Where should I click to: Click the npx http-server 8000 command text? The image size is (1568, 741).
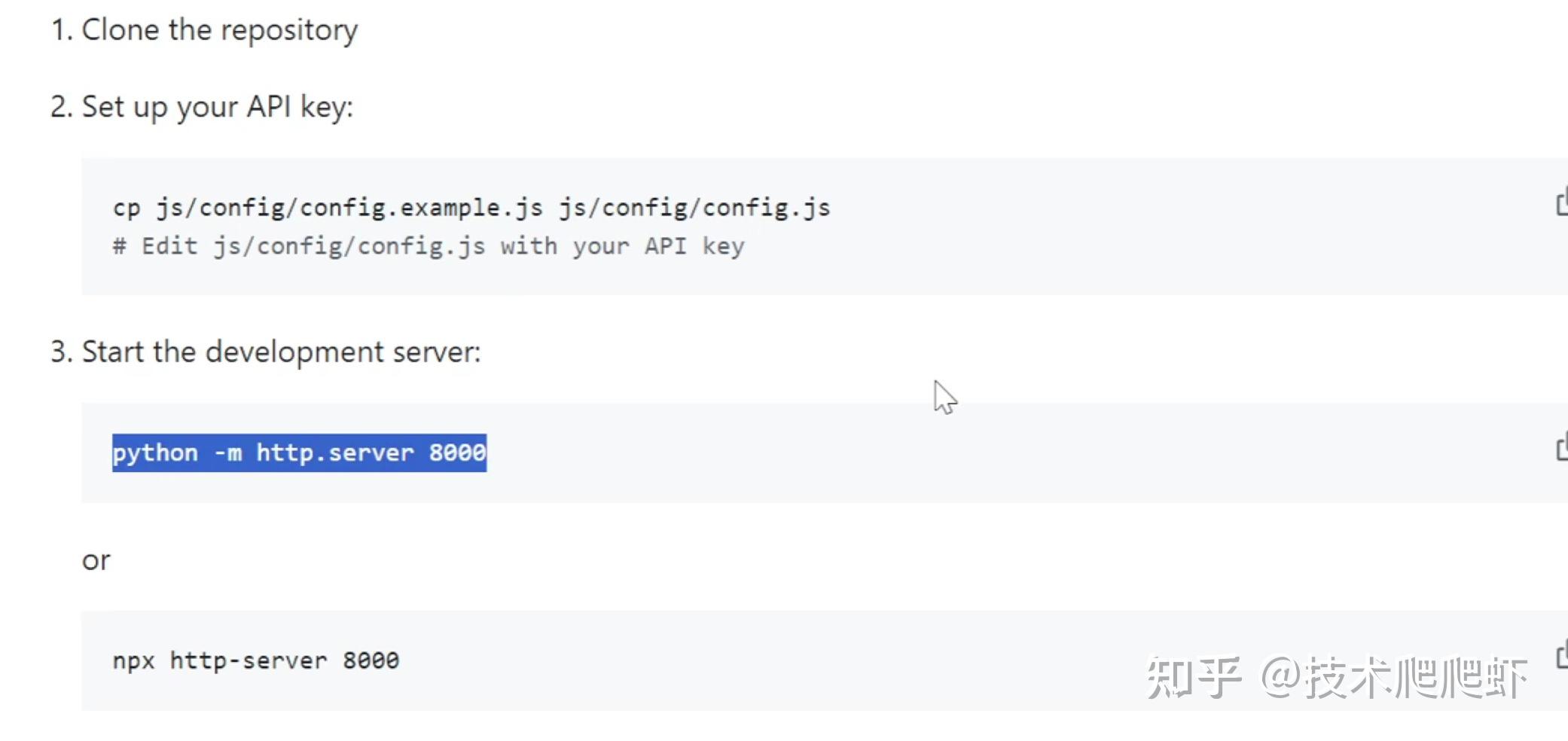point(255,660)
